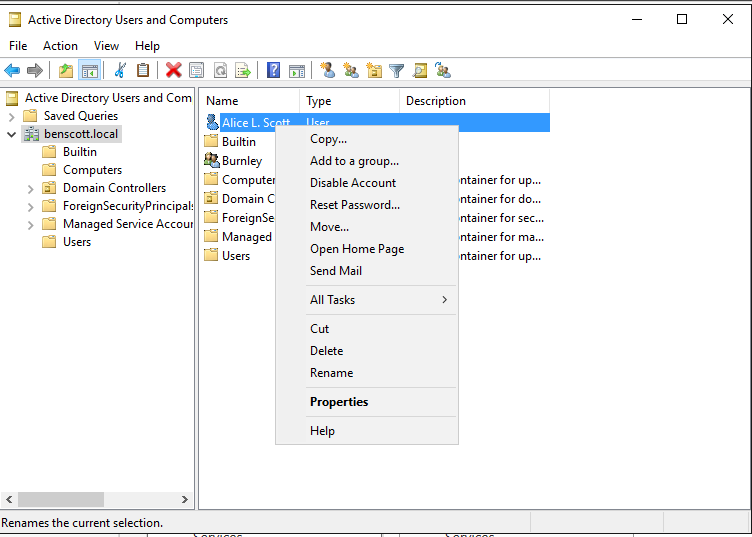Select Users row in list pane

point(236,256)
